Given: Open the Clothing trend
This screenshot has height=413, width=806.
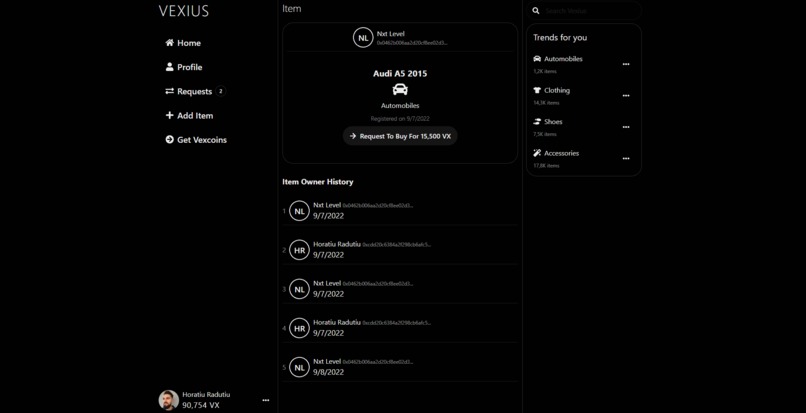Looking at the screenshot, I should 557,90.
